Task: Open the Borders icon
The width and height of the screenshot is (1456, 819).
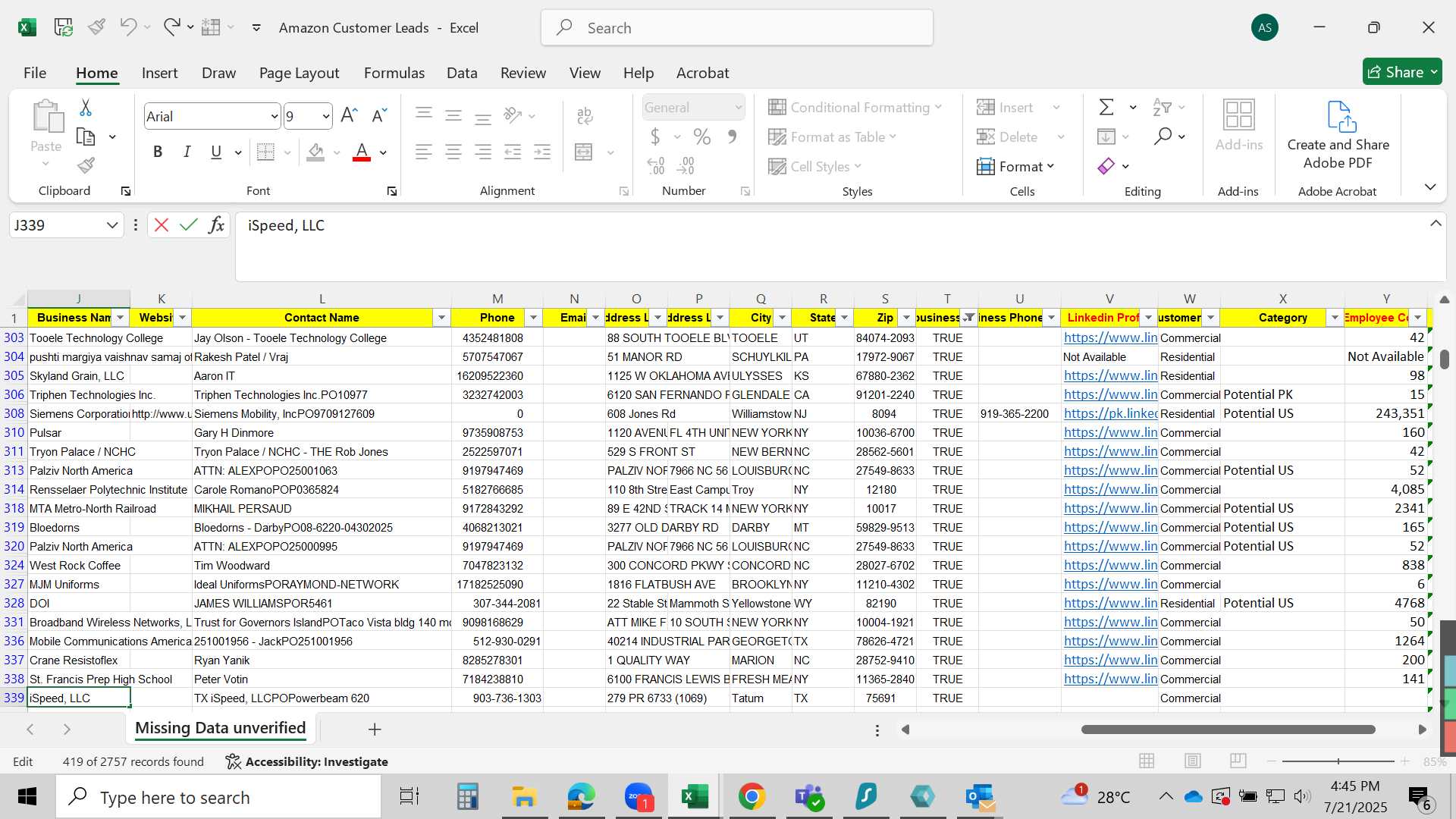Action: 265,152
